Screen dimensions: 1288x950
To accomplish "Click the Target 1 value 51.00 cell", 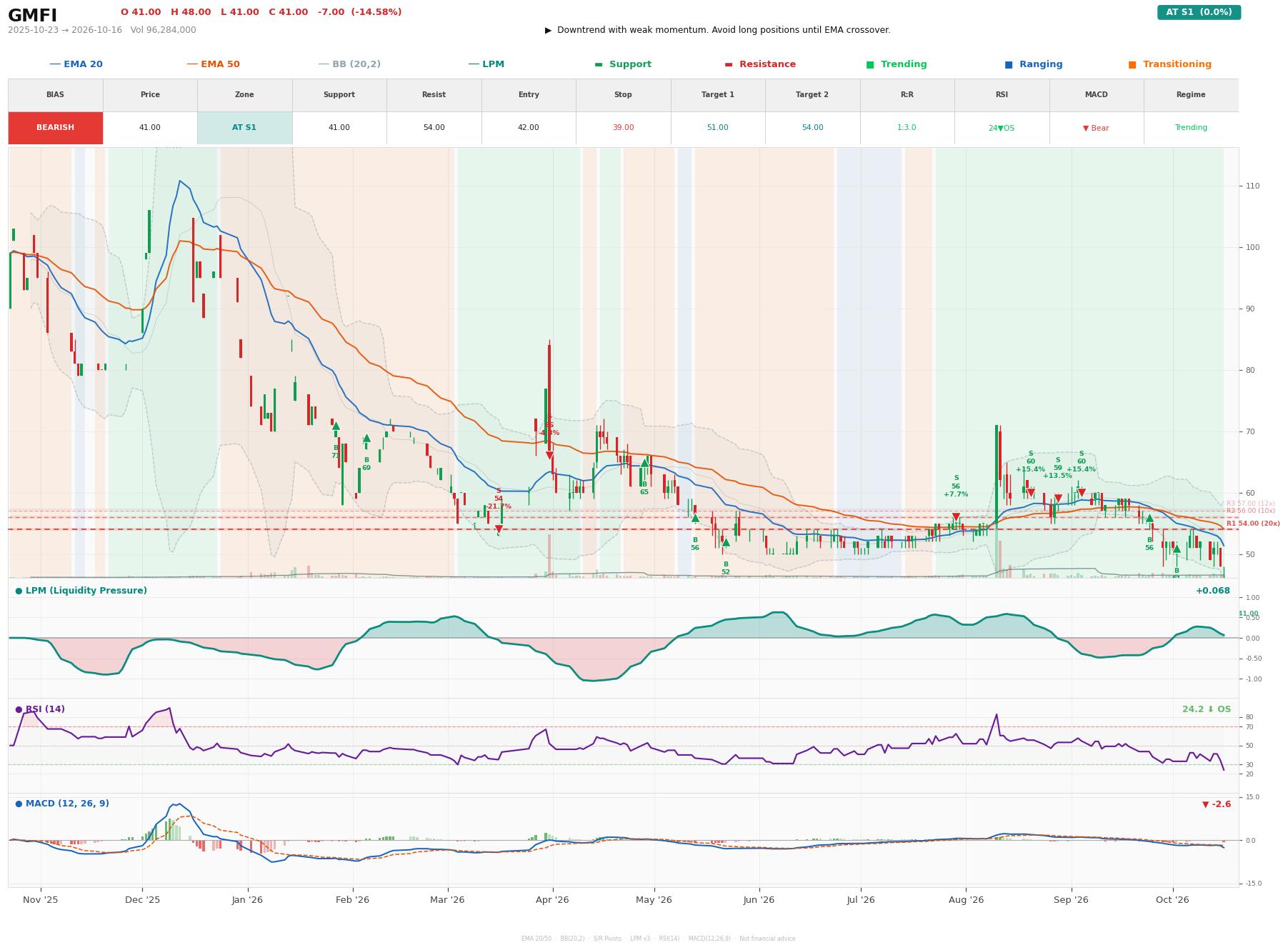I will coord(718,128).
